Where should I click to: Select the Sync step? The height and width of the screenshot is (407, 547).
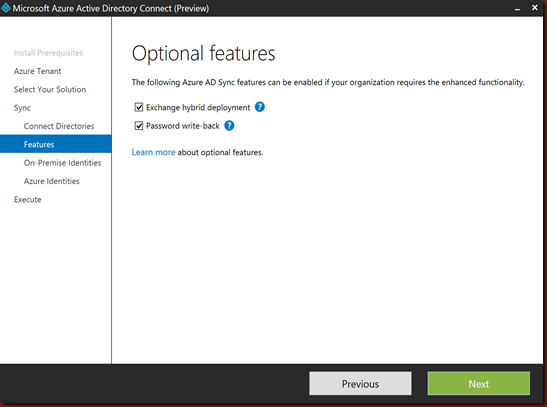click(22, 108)
